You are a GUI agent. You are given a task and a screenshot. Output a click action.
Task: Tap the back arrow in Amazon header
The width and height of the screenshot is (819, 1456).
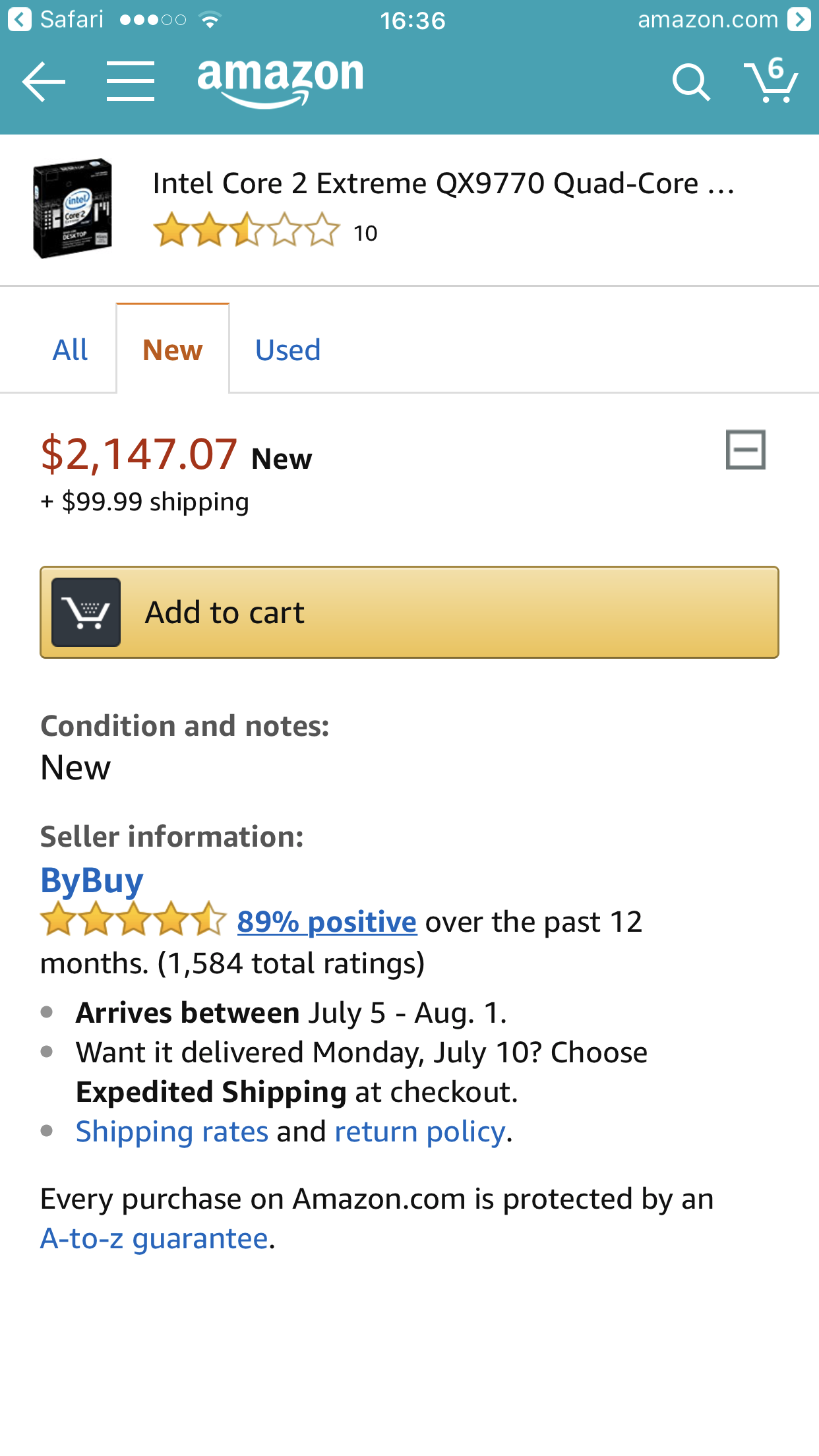tap(44, 82)
